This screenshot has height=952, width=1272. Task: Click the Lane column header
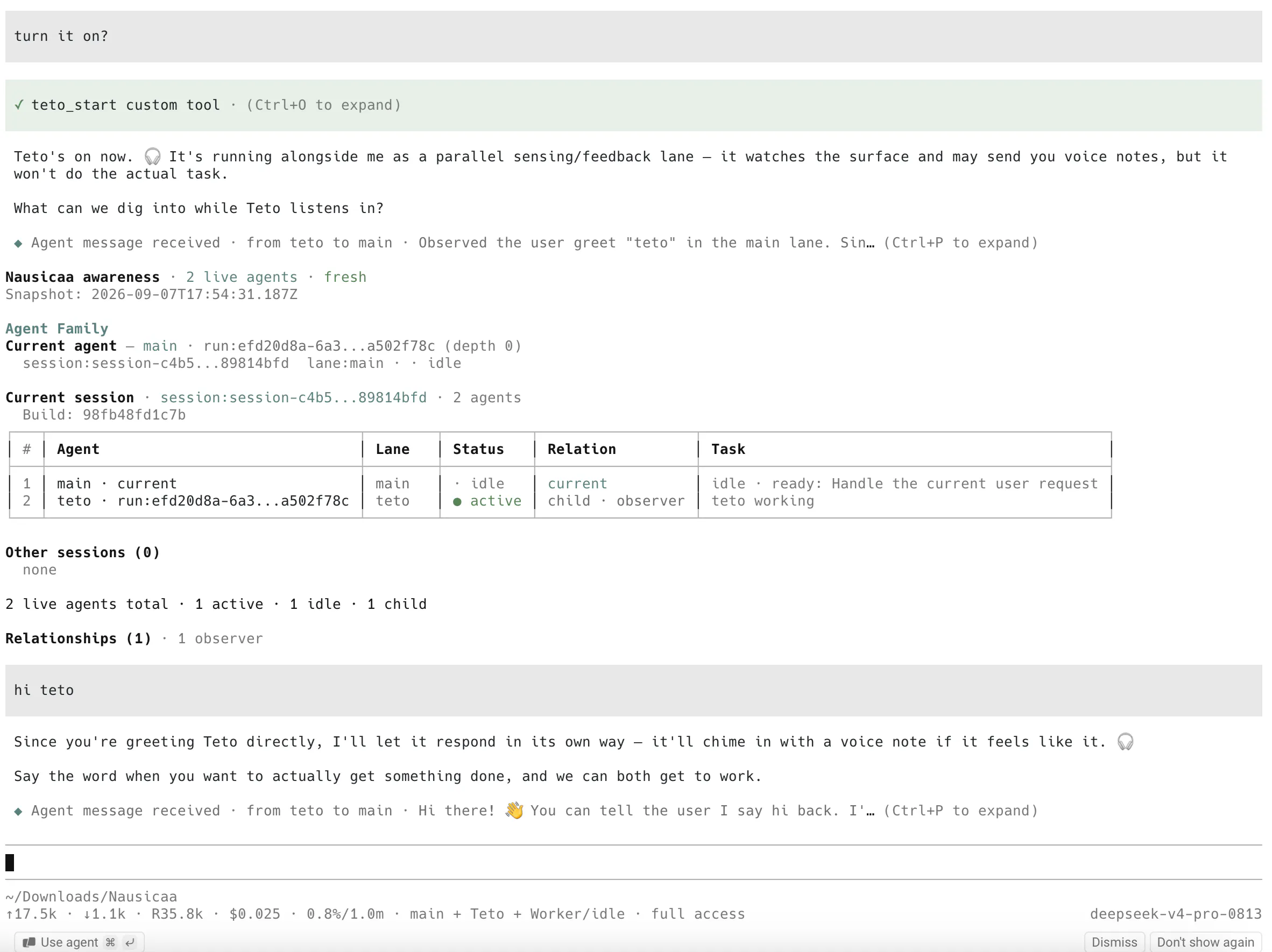(393, 450)
